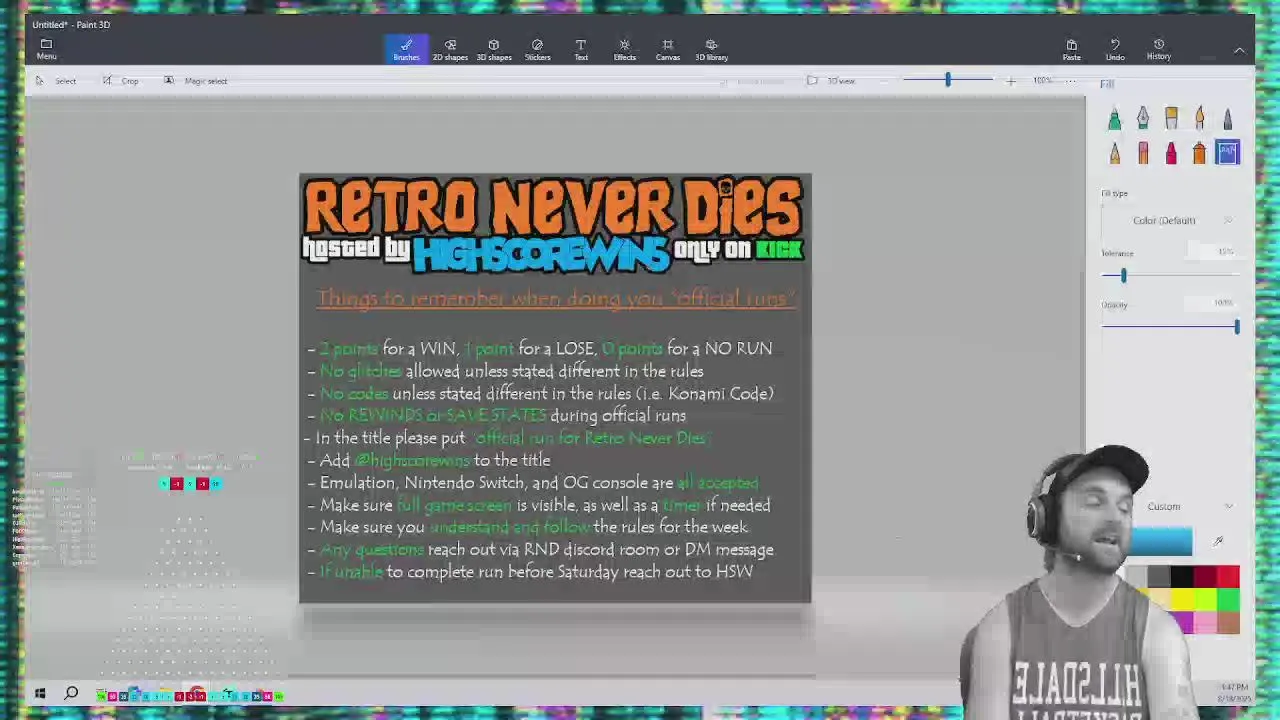1280x720 pixels.
Task: Open the taskbar search icon
Action: 71,693
